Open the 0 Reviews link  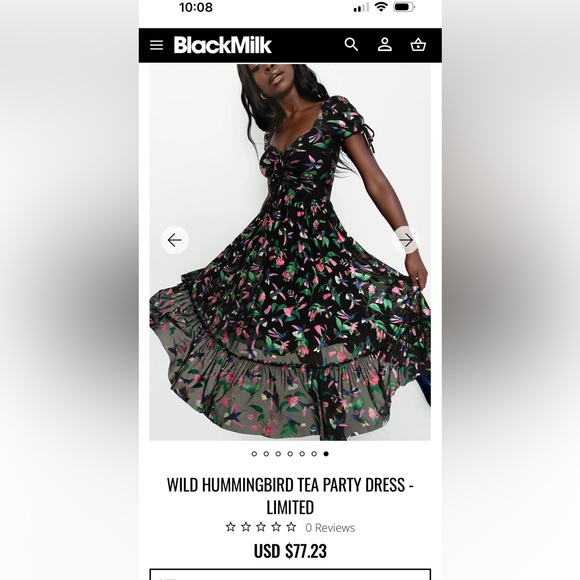click(330, 527)
